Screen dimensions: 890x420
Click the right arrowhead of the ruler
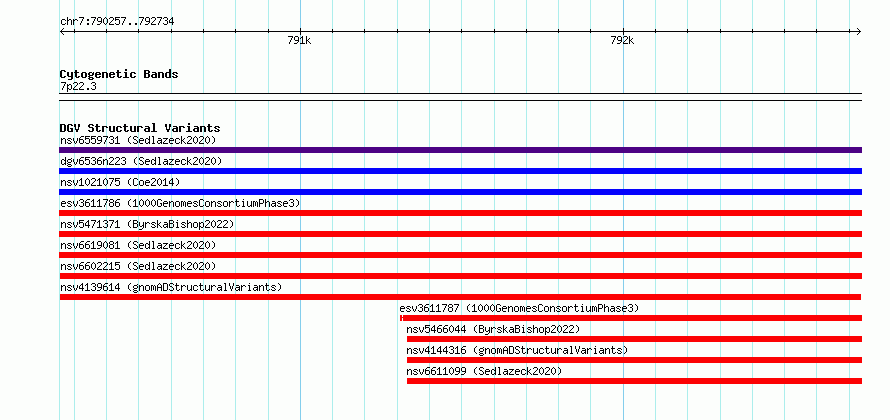[858, 31]
